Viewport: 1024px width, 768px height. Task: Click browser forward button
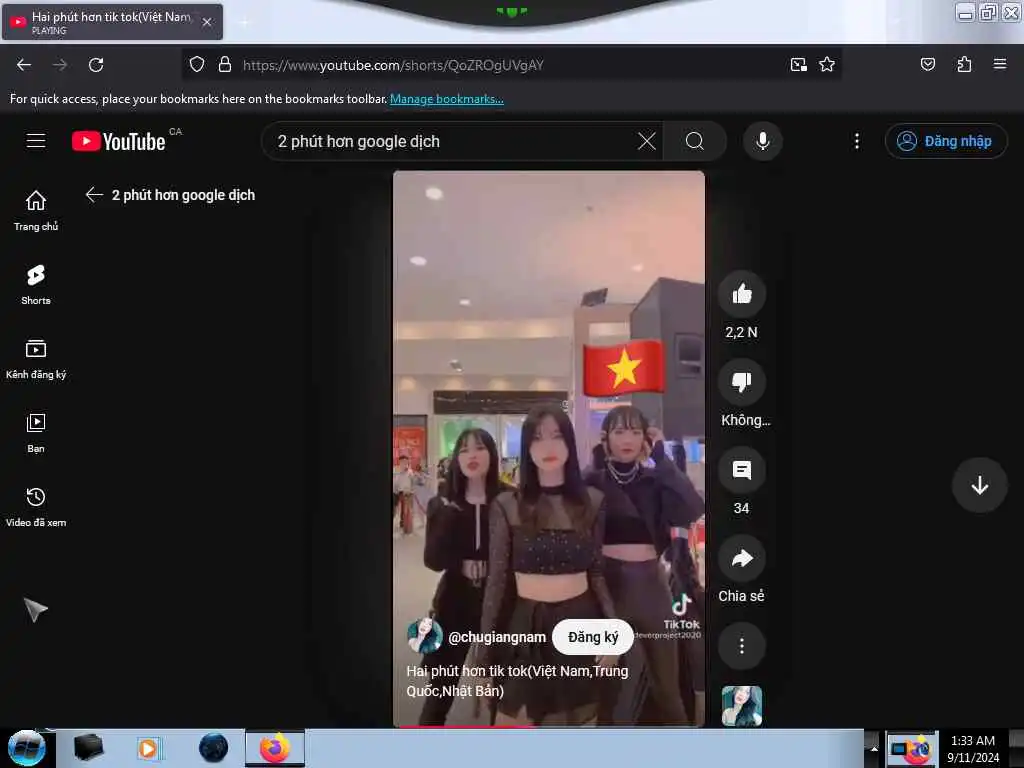tap(60, 65)
